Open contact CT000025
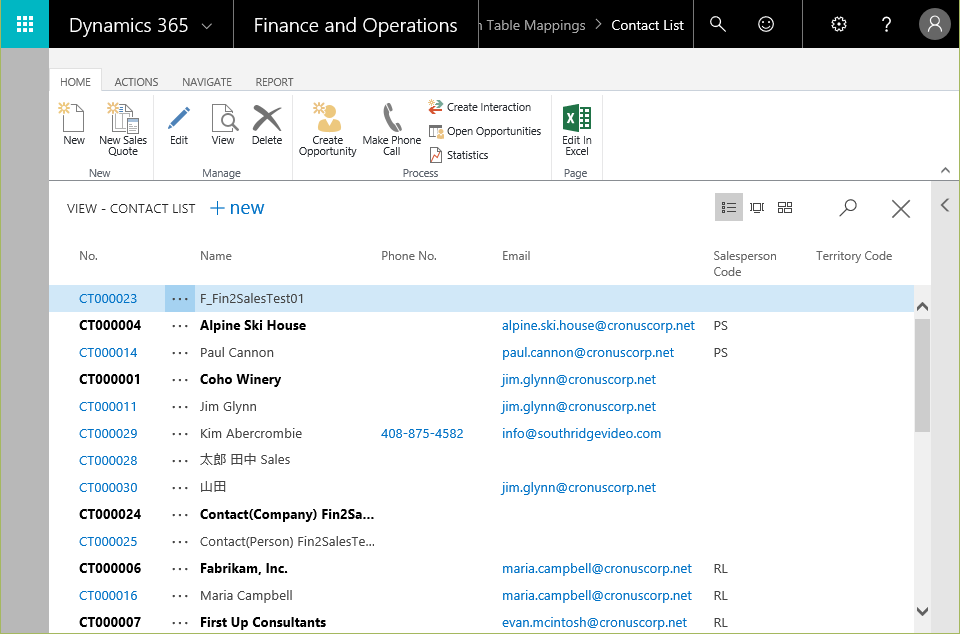This screenshot has height=634, width=960. tap(108, 542)
